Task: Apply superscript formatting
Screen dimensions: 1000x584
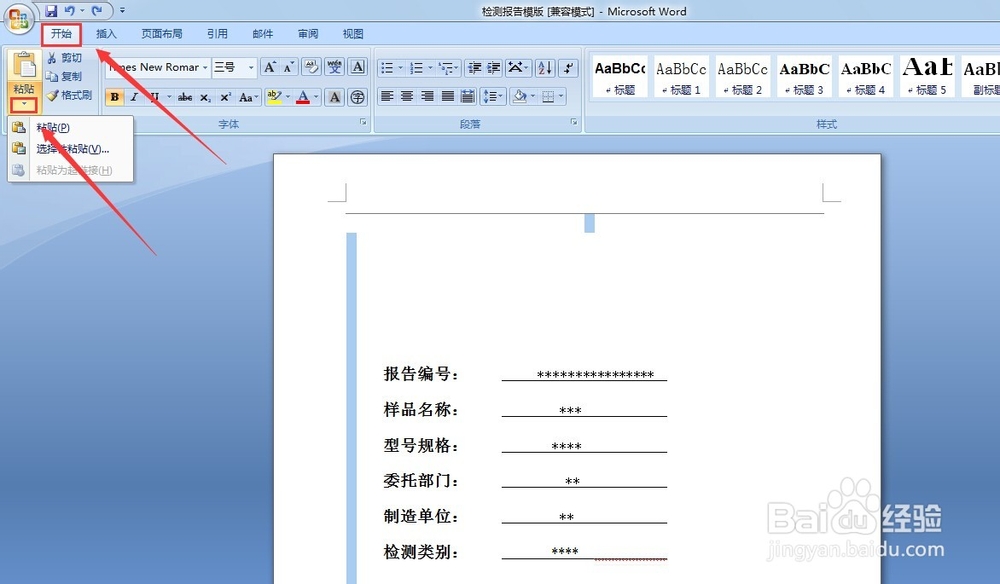Action: coord(225,97)
